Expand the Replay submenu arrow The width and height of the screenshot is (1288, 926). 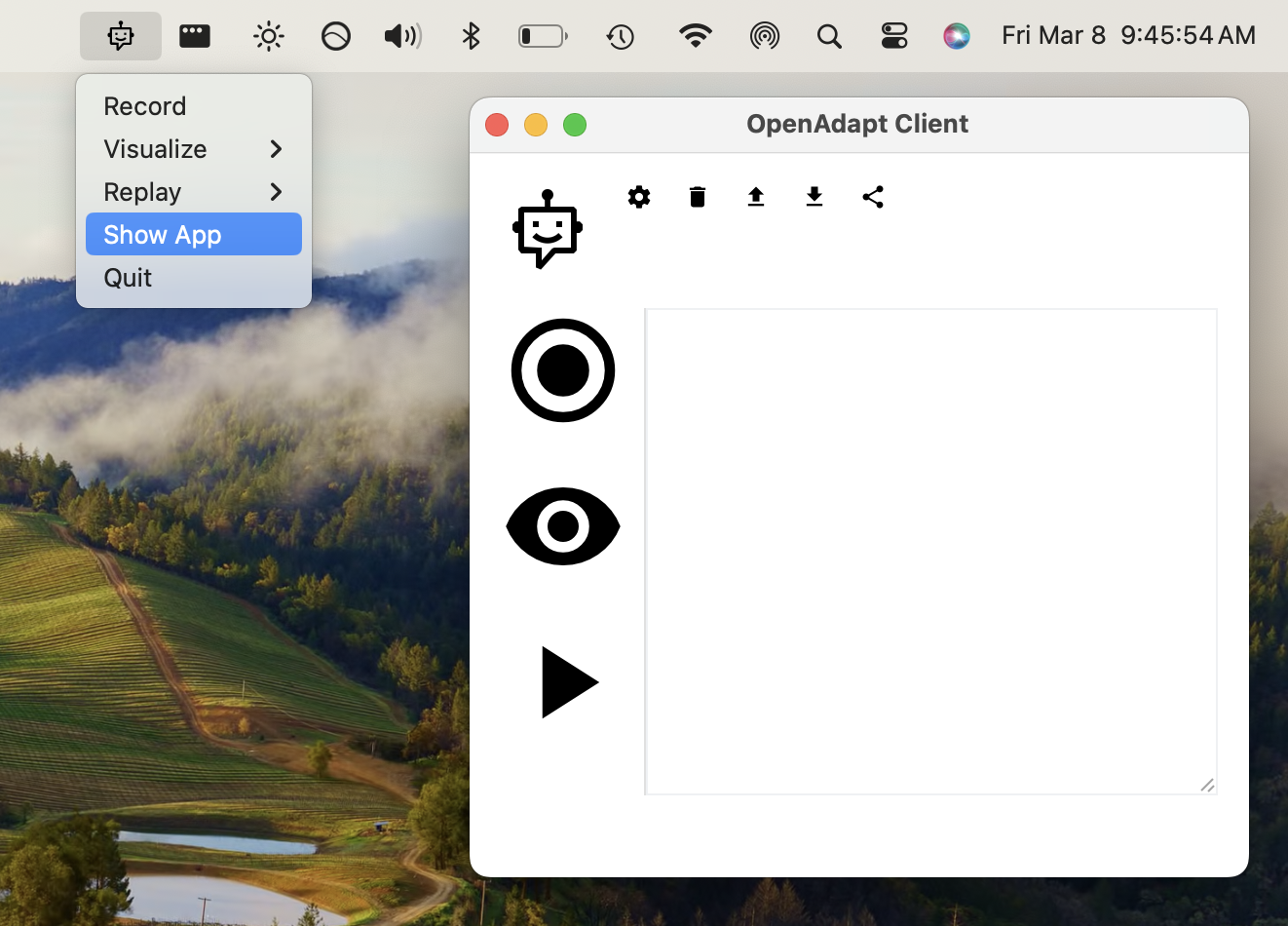276,192
